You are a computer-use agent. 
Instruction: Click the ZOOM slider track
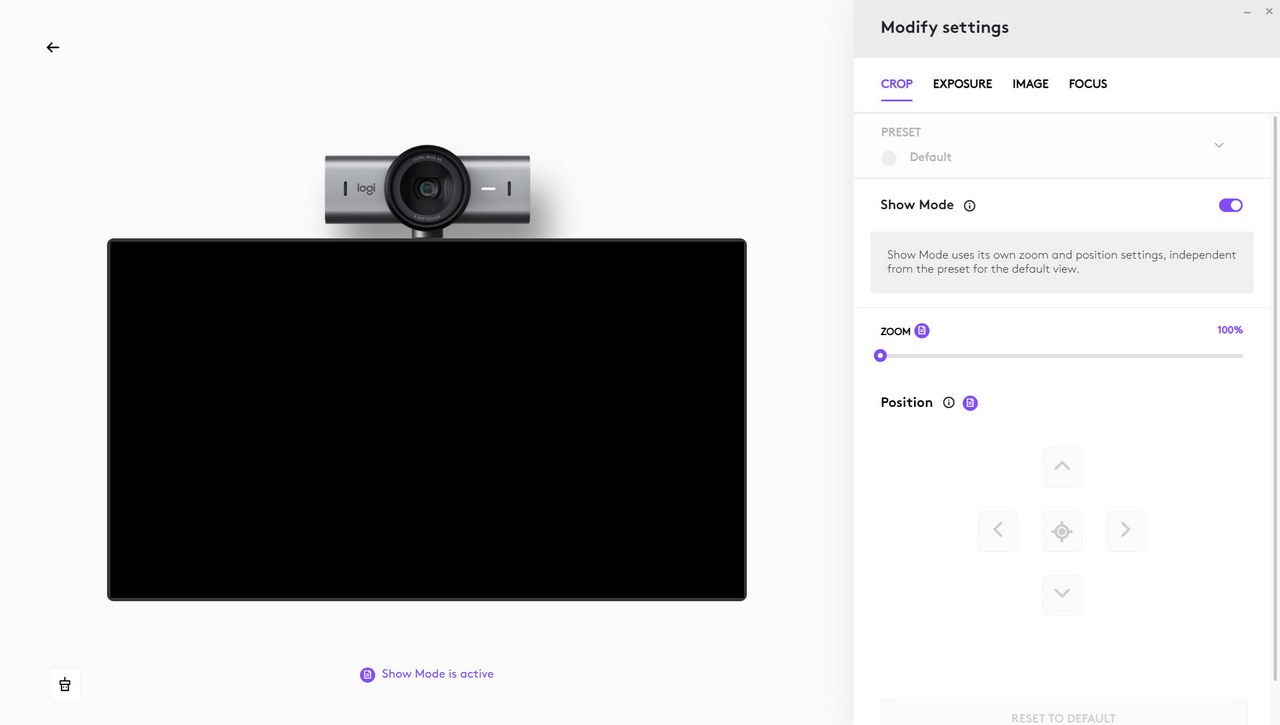1062,356
